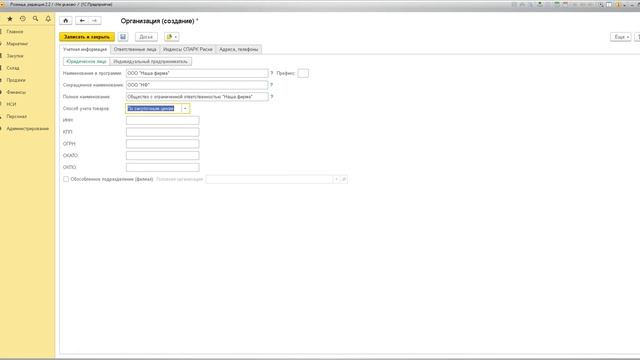Click the magnifier icon in title bar
The image size is (640, 360).
tap(601, 4)
